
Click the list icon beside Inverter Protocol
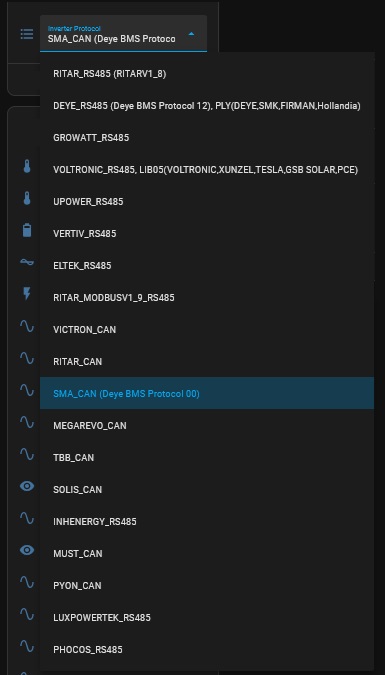27,34
